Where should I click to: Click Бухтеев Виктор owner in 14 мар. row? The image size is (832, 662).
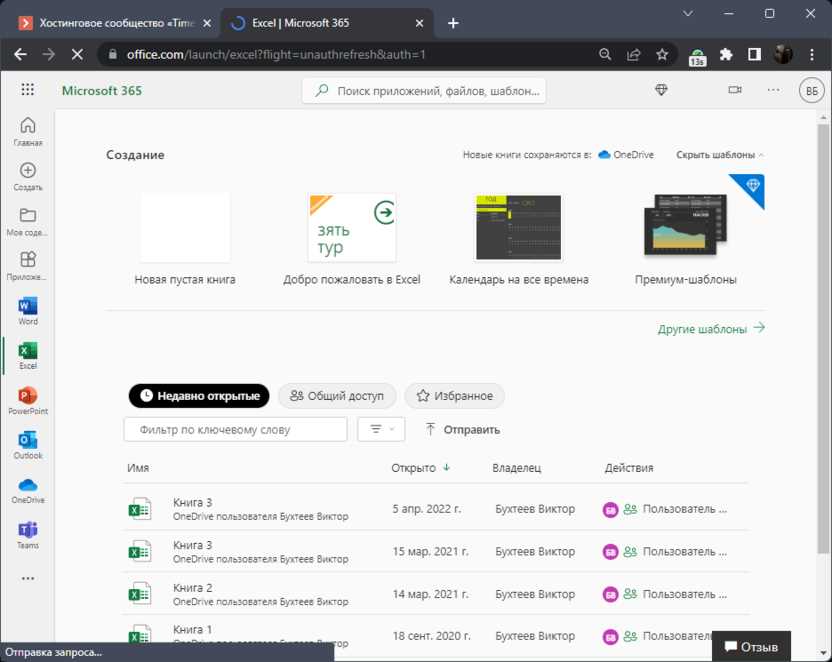tap(535, 594)
